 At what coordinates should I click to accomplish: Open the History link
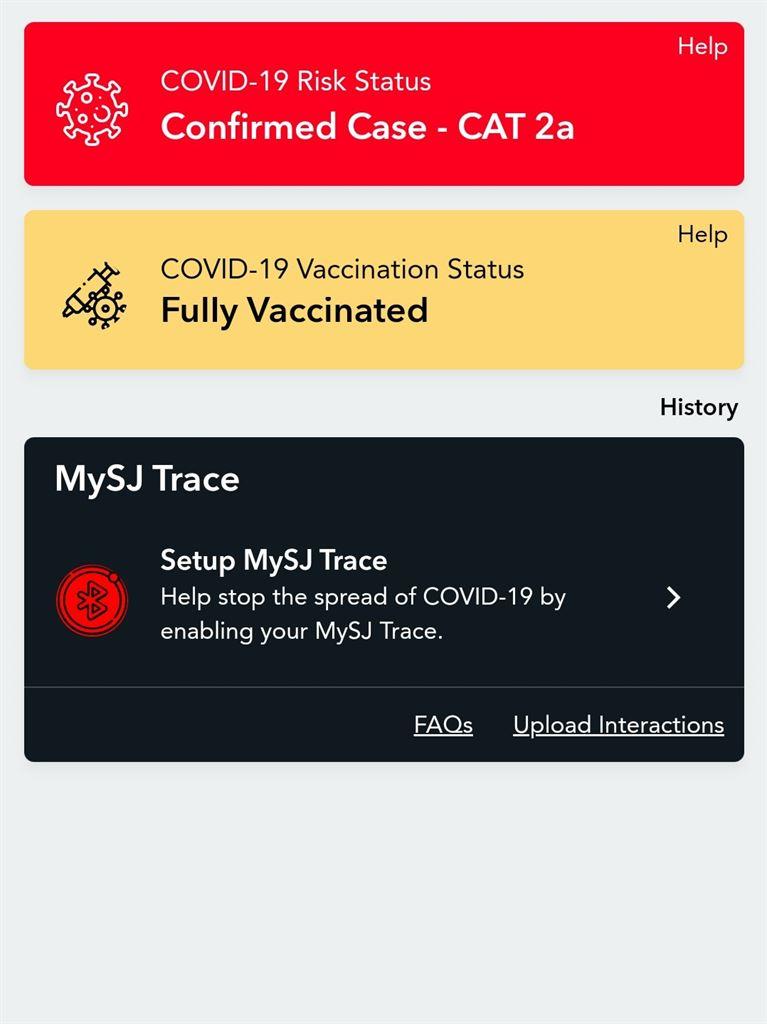click(x=698, y=407)
